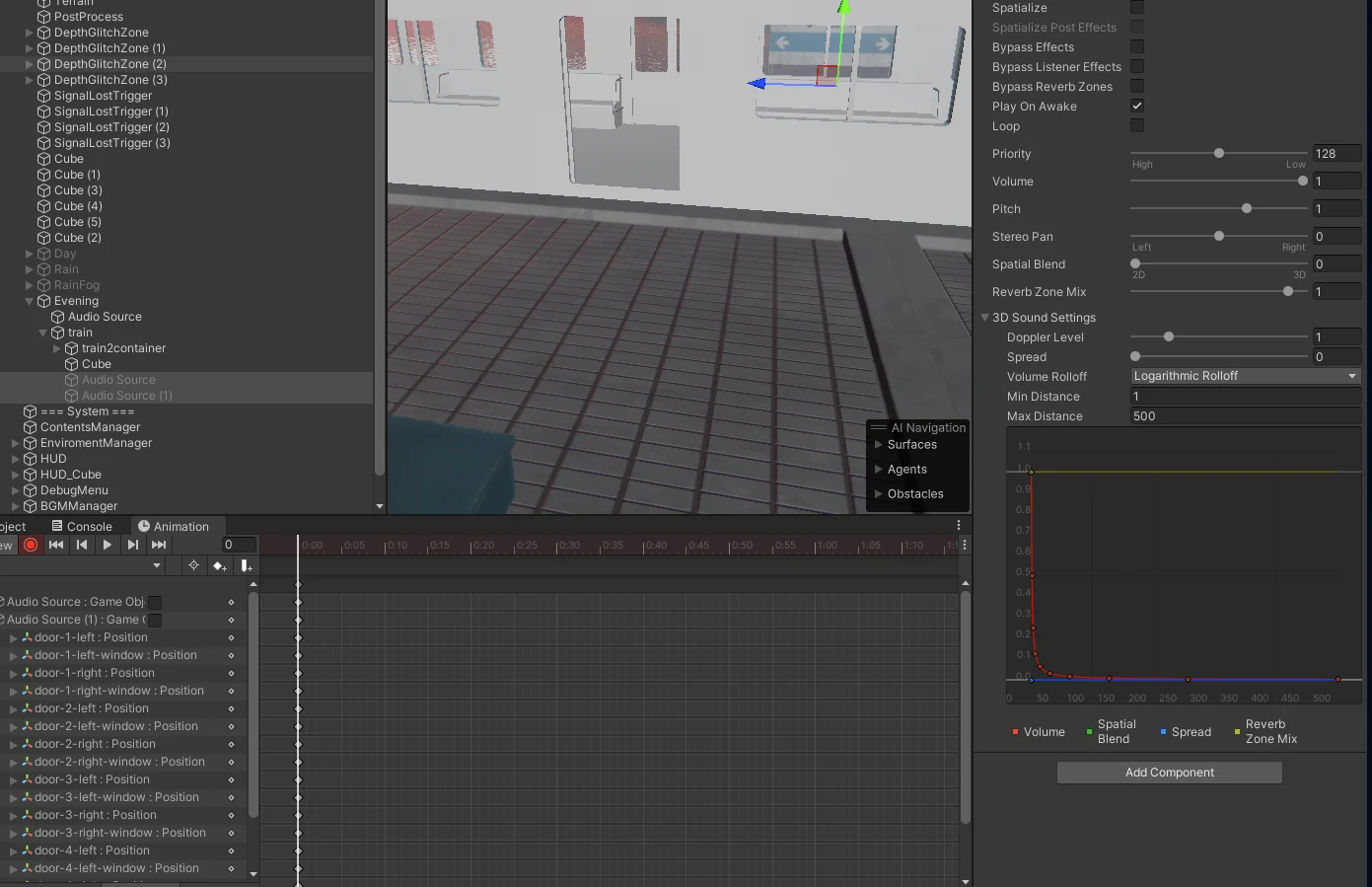Collapse the 3D Sound Settings section
This screenshot has width=1372, height=887.
point(984,318)
